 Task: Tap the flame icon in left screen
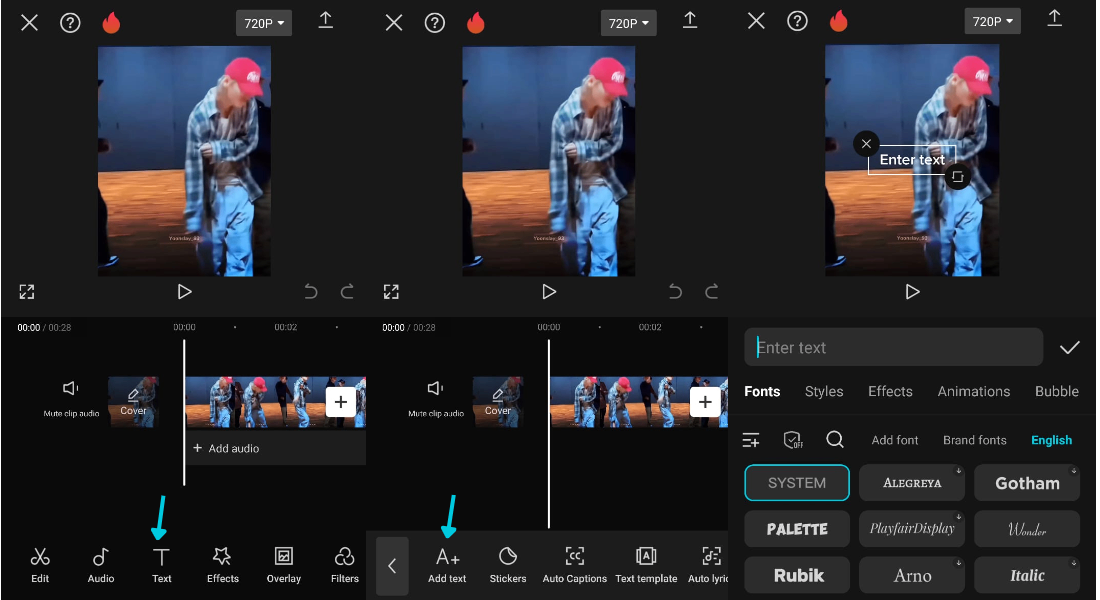click(x=112, y=22)
